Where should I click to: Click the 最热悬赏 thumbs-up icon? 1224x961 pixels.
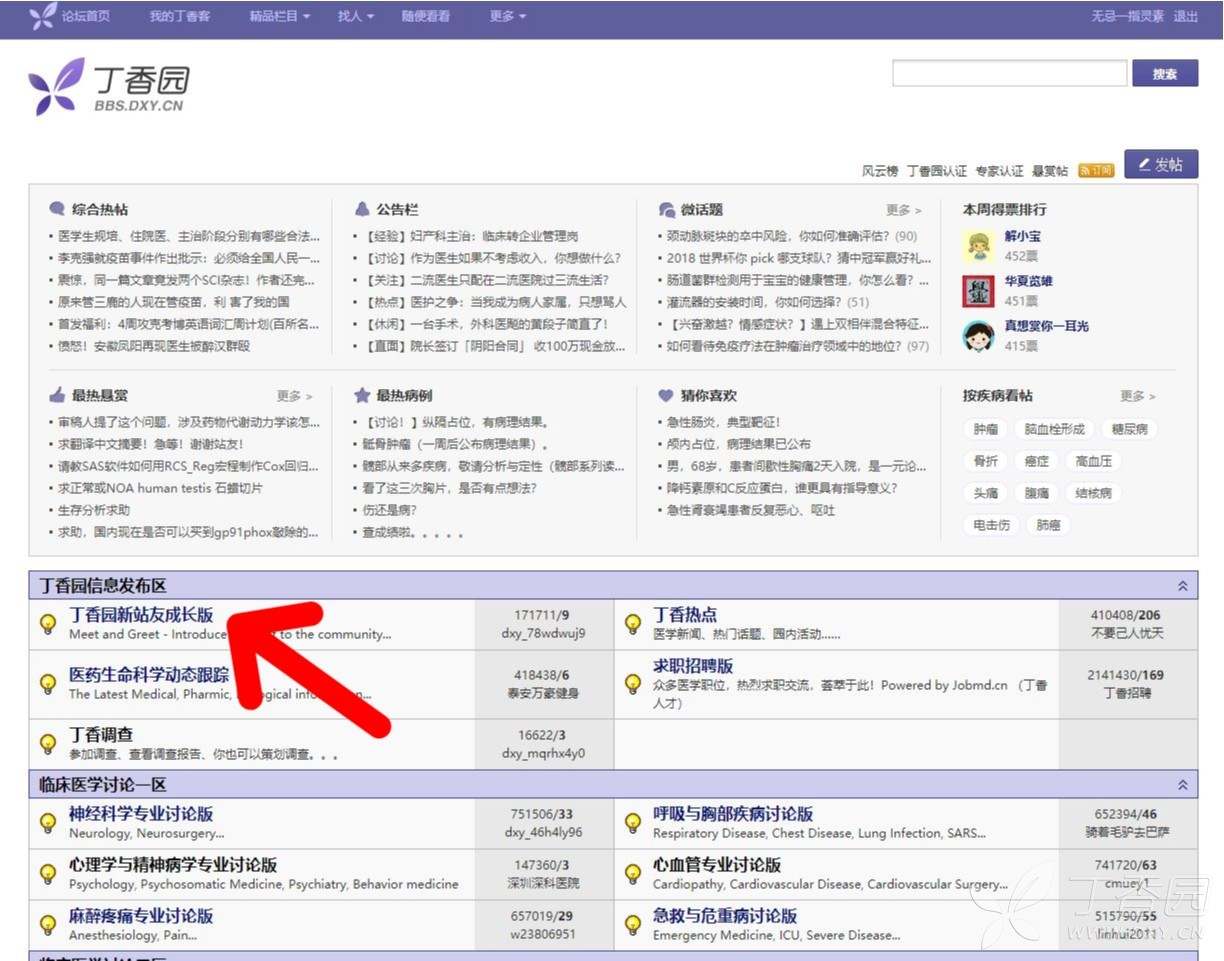point(57,395)
